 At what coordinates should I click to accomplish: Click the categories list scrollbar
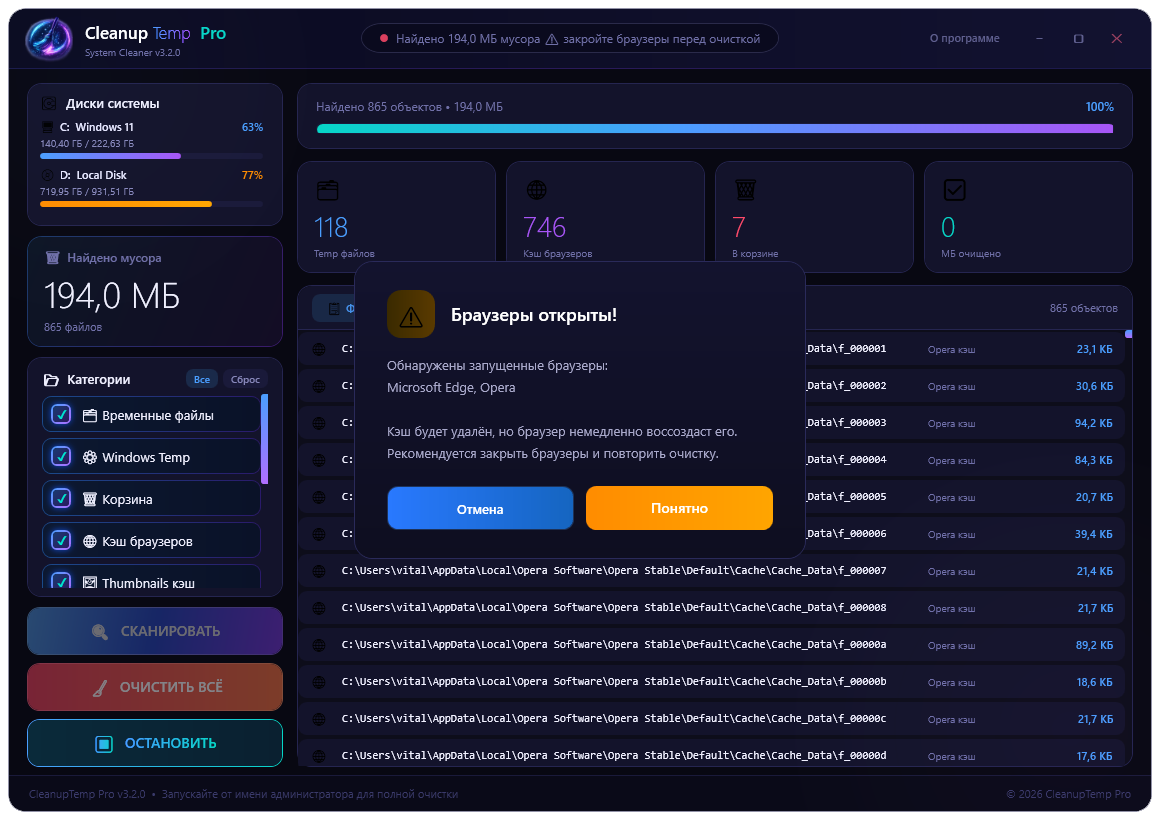(x=265, y=439)
